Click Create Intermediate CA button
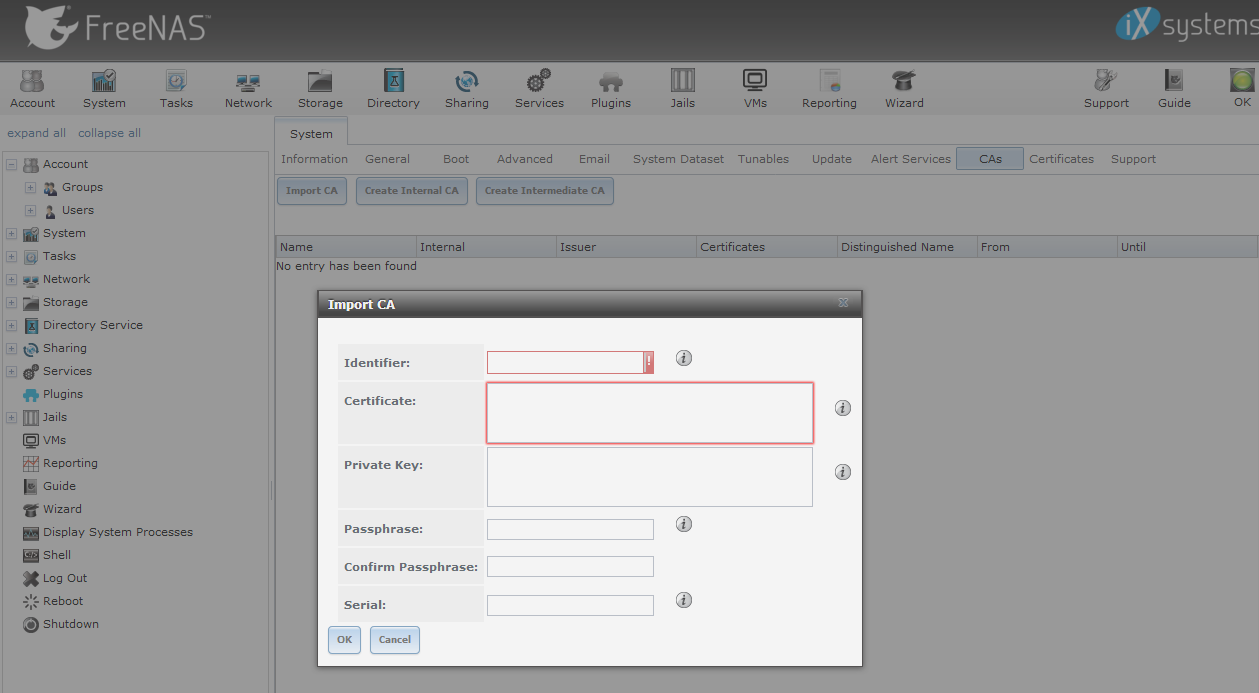Screen dimensions: 1259x693 pyautogui.click(x=544, y=191)
